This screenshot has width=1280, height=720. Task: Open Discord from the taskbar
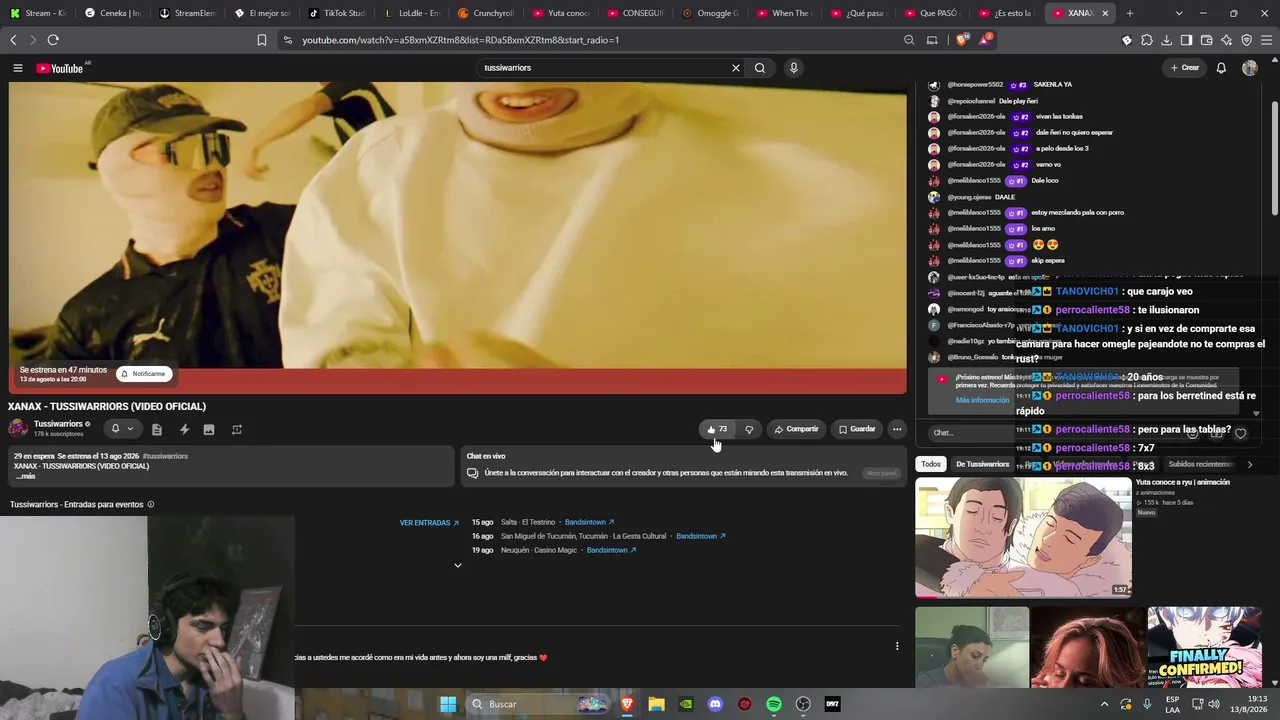point(715,704)
